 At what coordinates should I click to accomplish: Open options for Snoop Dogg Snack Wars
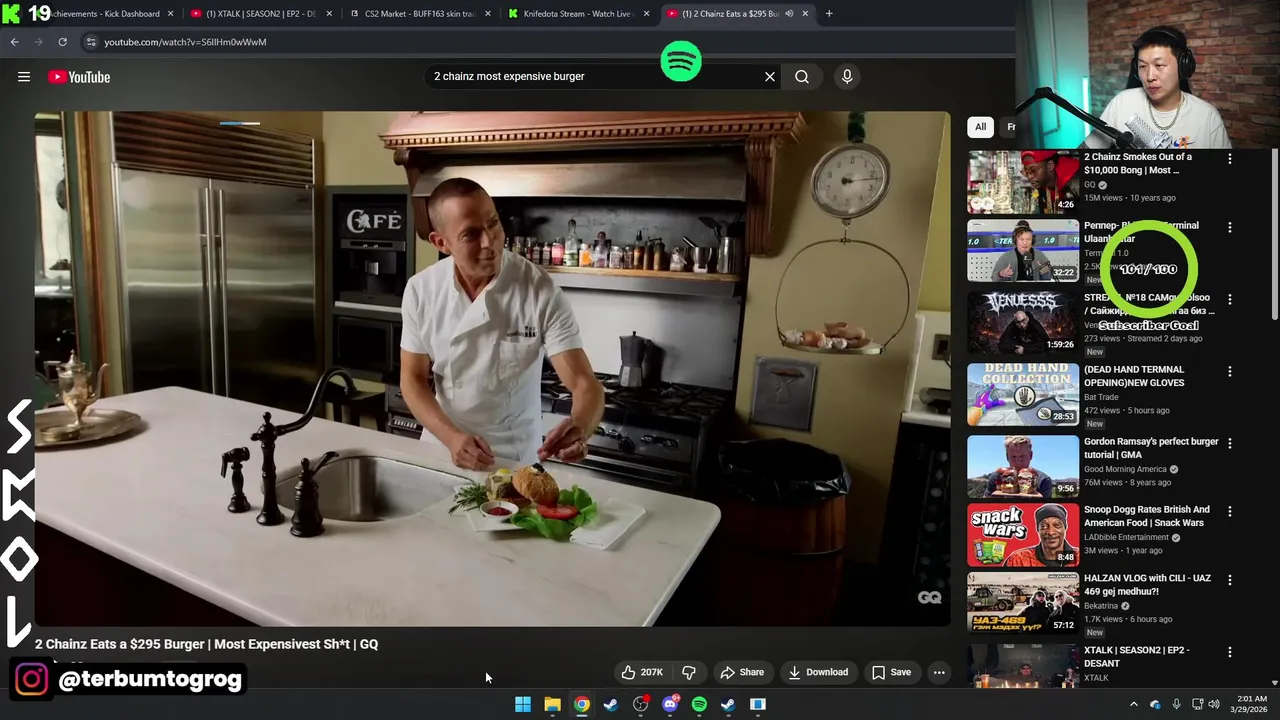click(x=1230, y=511)
